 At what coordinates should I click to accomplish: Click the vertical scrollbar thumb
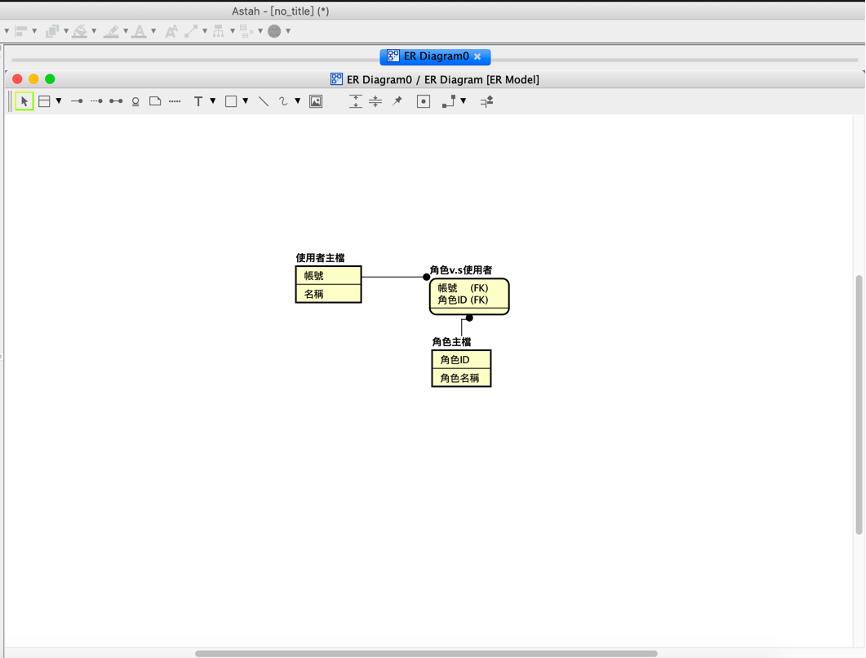(x=859, y=404)
